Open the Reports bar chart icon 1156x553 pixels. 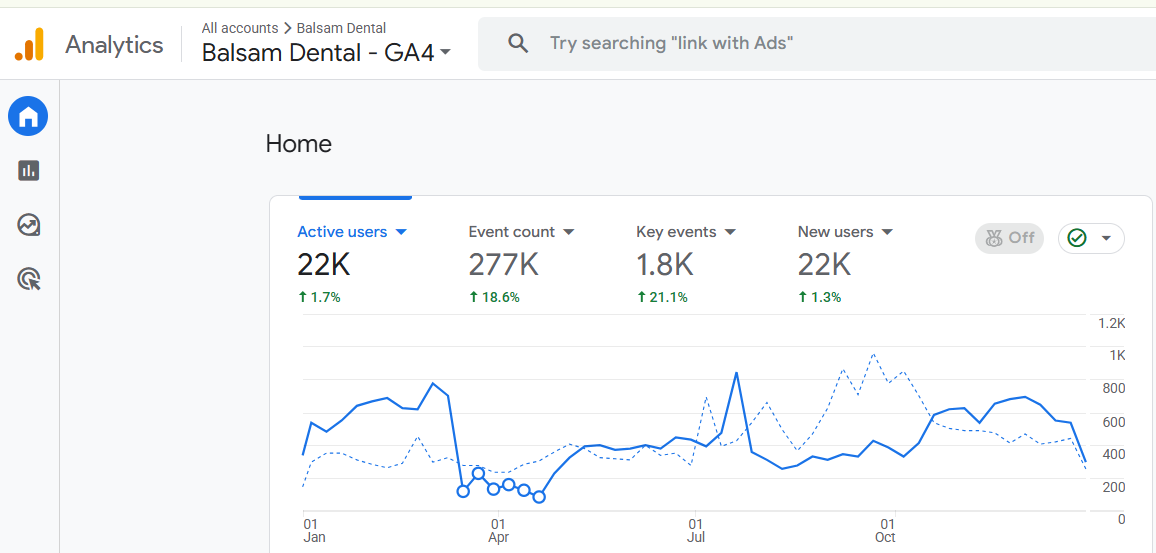click(28, 171)
